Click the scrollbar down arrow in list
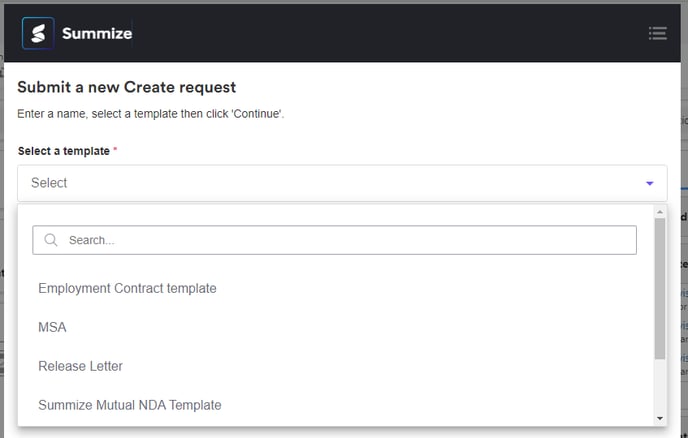The width and height of the screenshot is (688, 438). [660, 418]
